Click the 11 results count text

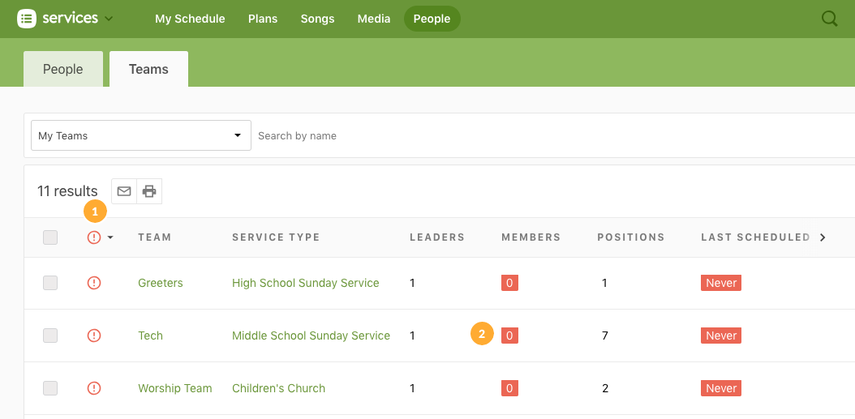pyautogui.click(x=68, y=191)
